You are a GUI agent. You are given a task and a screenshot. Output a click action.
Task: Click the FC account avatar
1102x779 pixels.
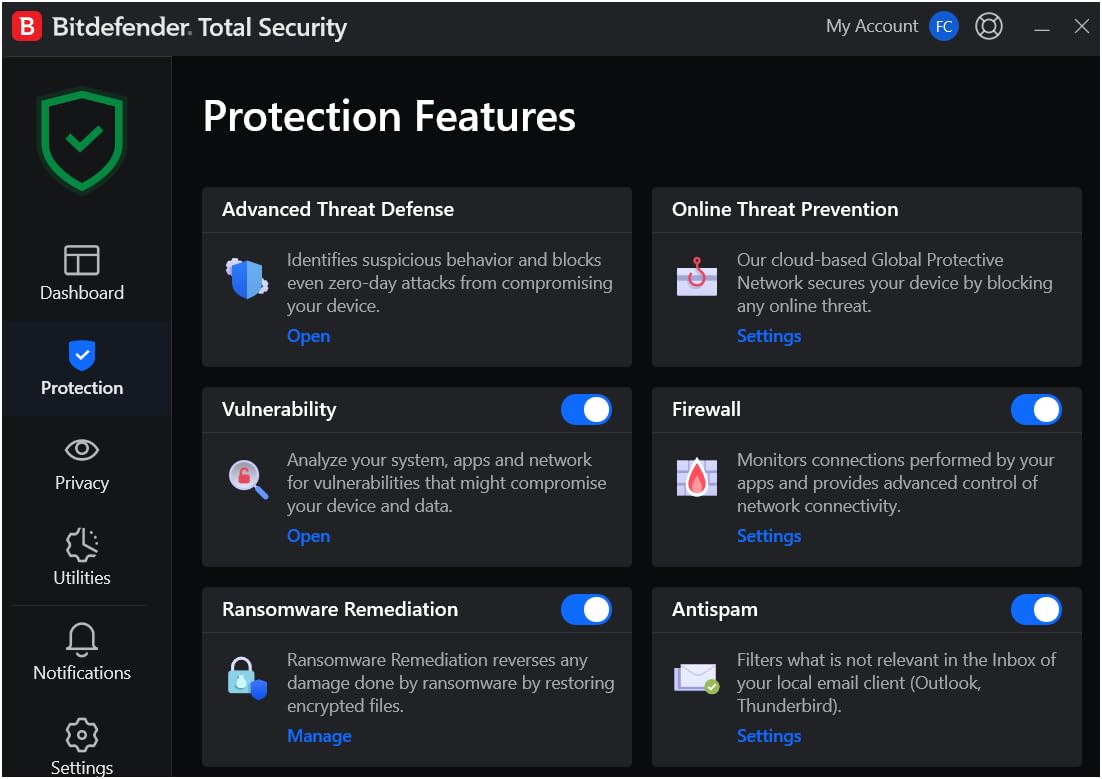coord(943,27)
